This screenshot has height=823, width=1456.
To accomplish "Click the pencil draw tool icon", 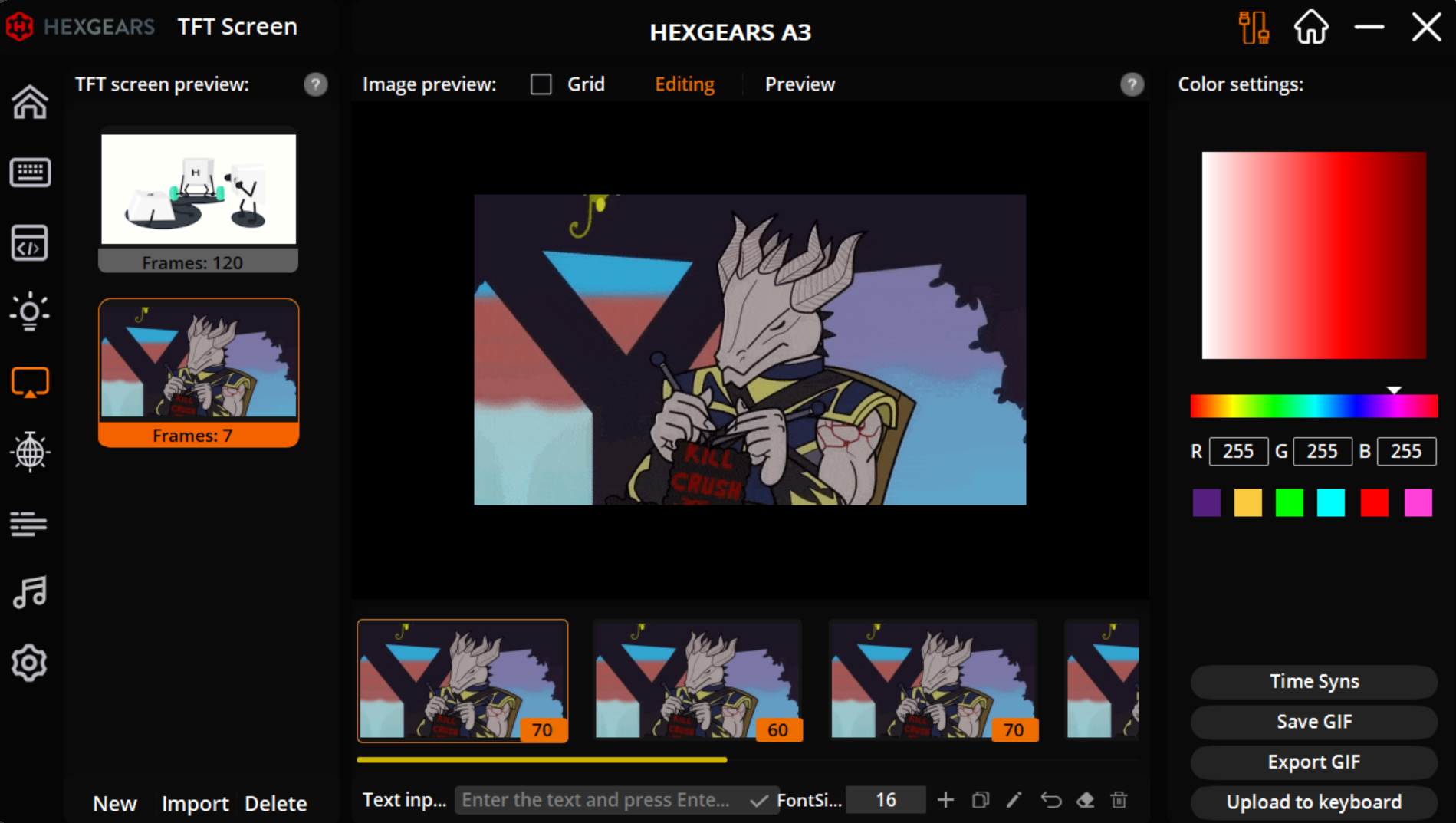I will click(1014, 800).
